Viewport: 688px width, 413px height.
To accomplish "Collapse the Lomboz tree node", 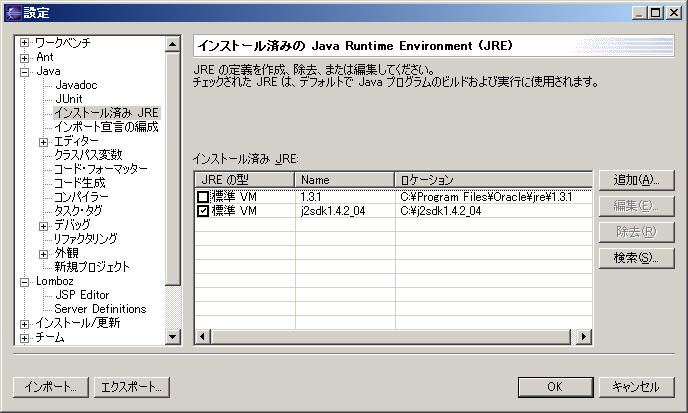I will pyautogui.click(x=25, y=282).
